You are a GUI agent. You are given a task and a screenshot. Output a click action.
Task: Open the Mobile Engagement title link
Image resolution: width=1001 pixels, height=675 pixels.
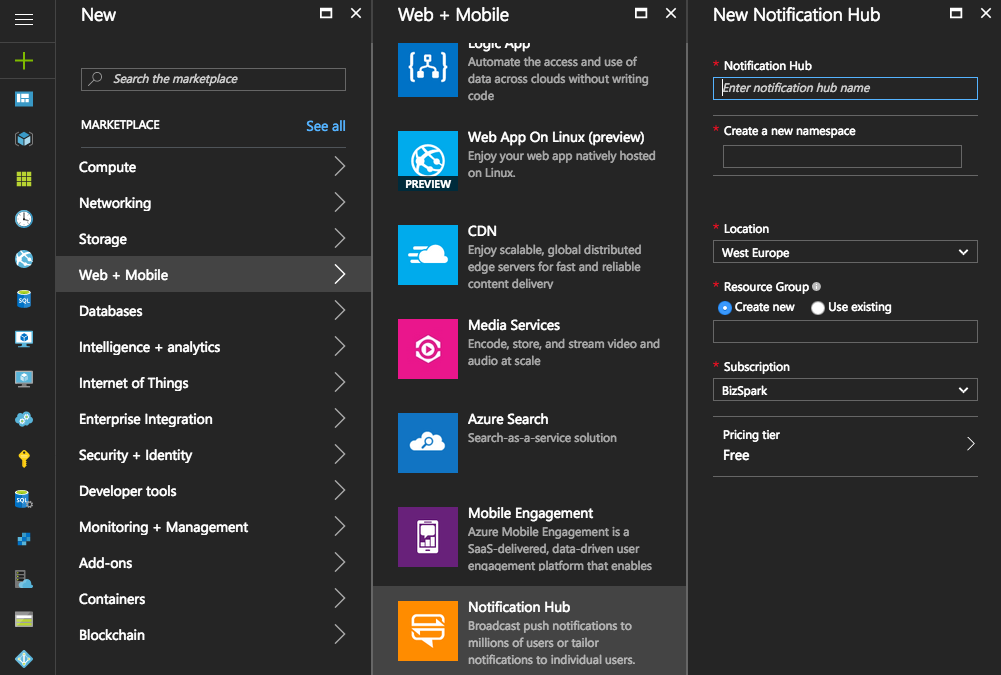[531, 513]
